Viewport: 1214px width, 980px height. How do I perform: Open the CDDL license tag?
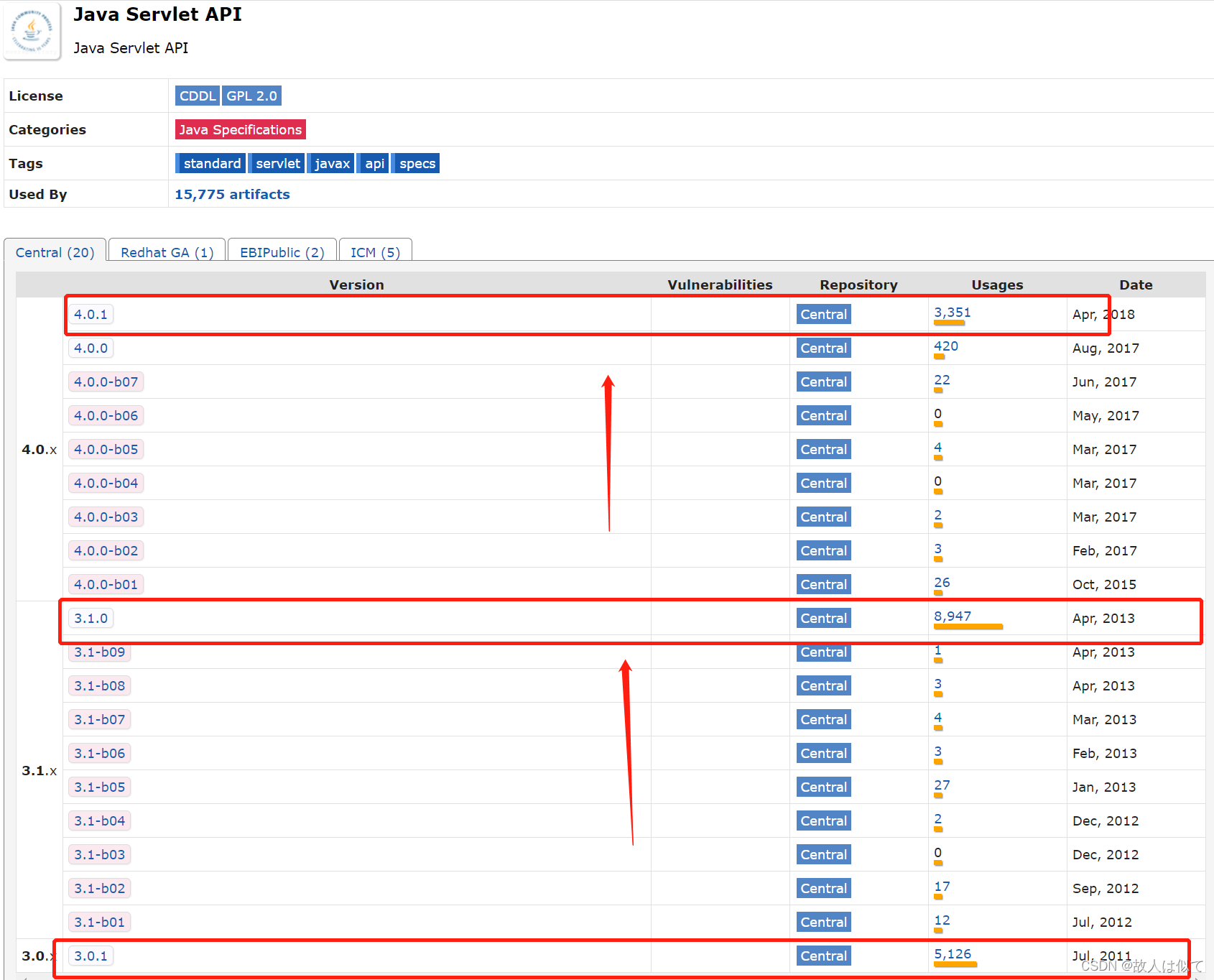198,96
